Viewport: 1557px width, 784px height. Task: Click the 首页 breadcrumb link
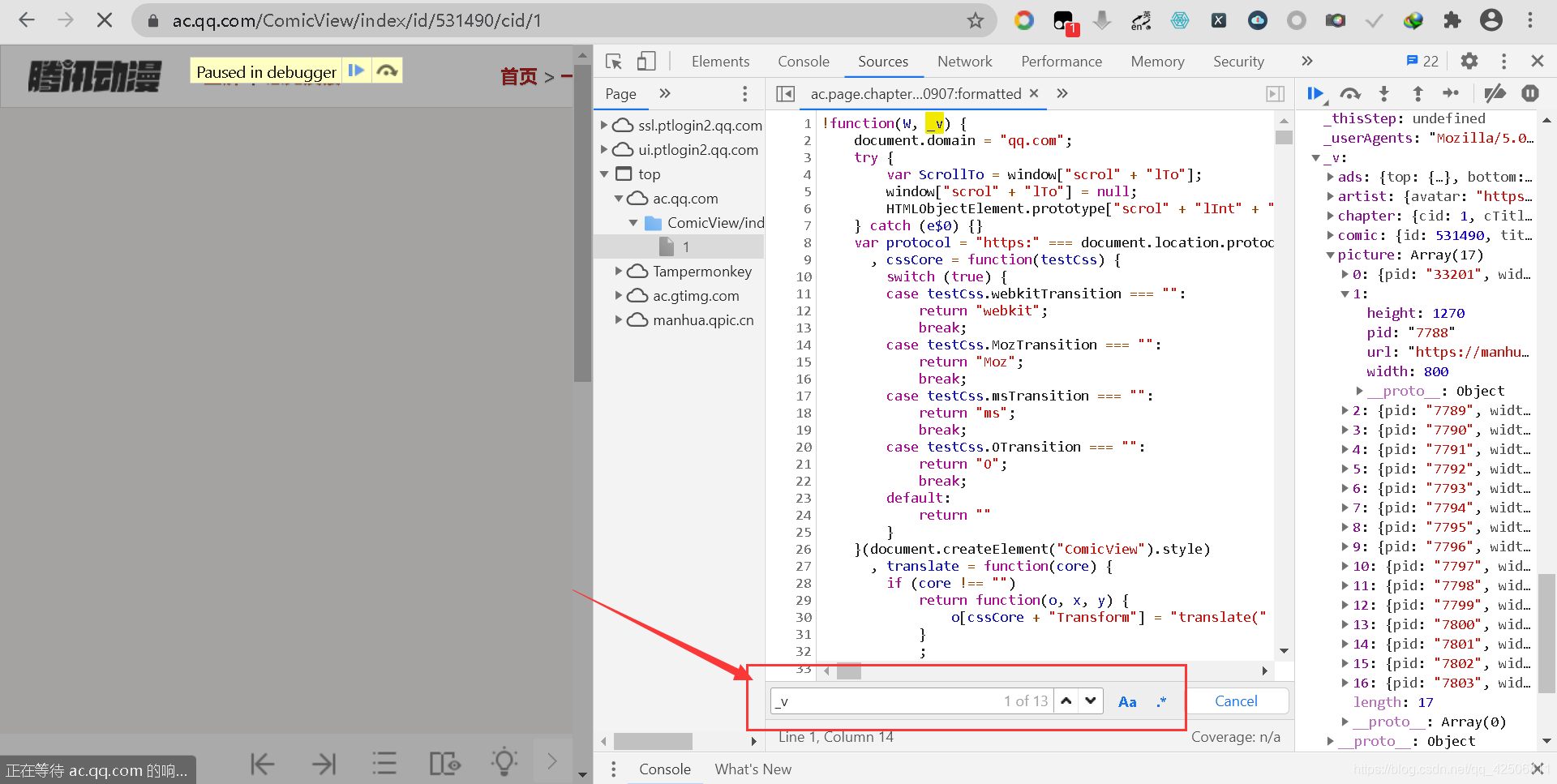(x=519, y=77)
